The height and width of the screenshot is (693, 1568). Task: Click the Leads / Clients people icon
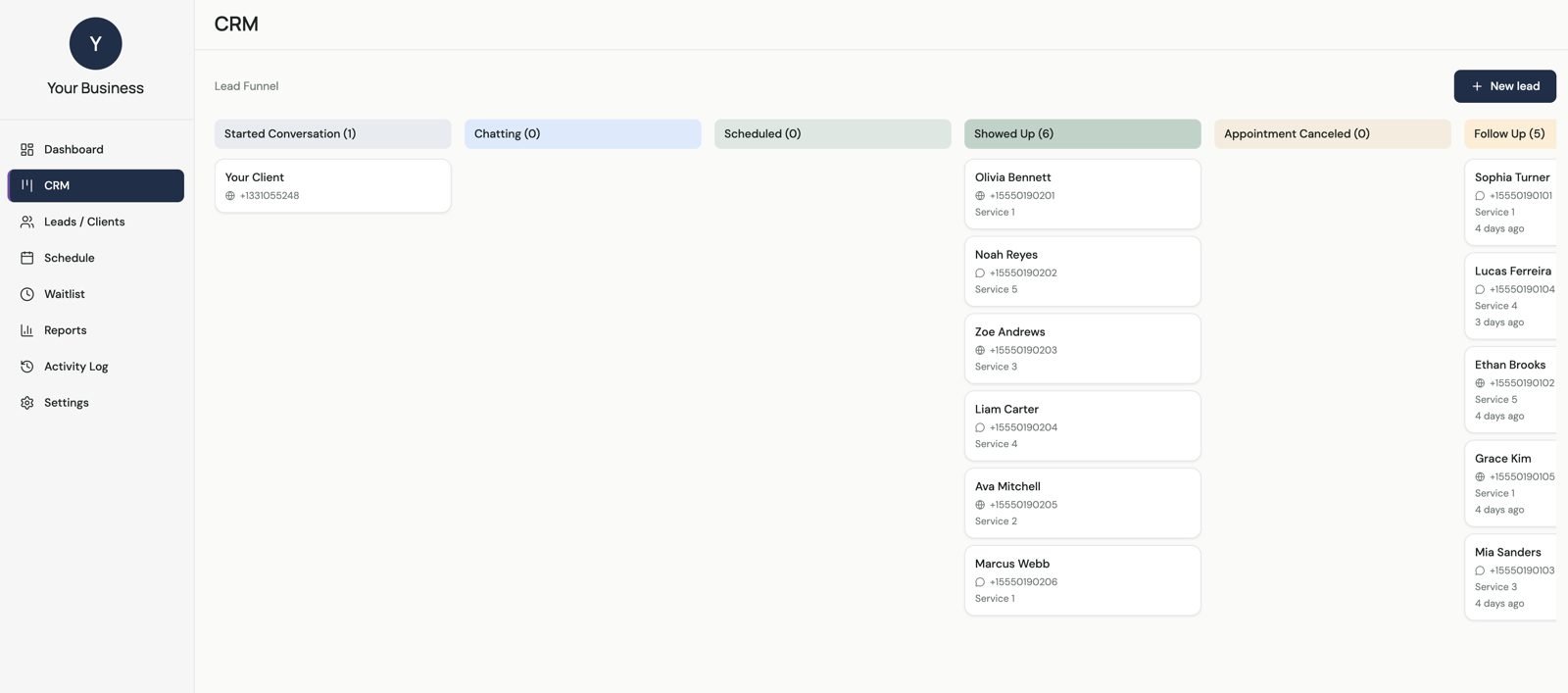(26, 222)
